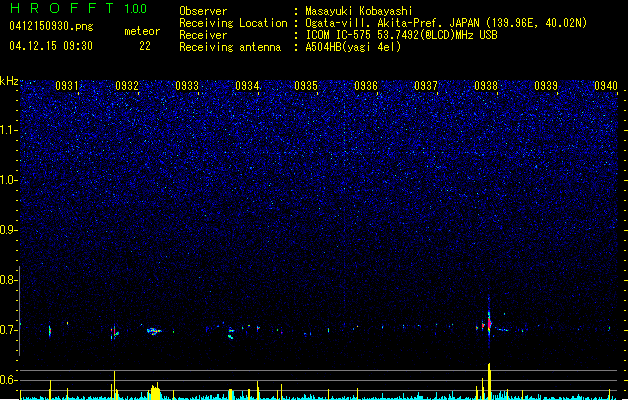Click the 0936 time marker
This screenshot has height=400, width=629.
pyautogui.click(x=366, y=86)
